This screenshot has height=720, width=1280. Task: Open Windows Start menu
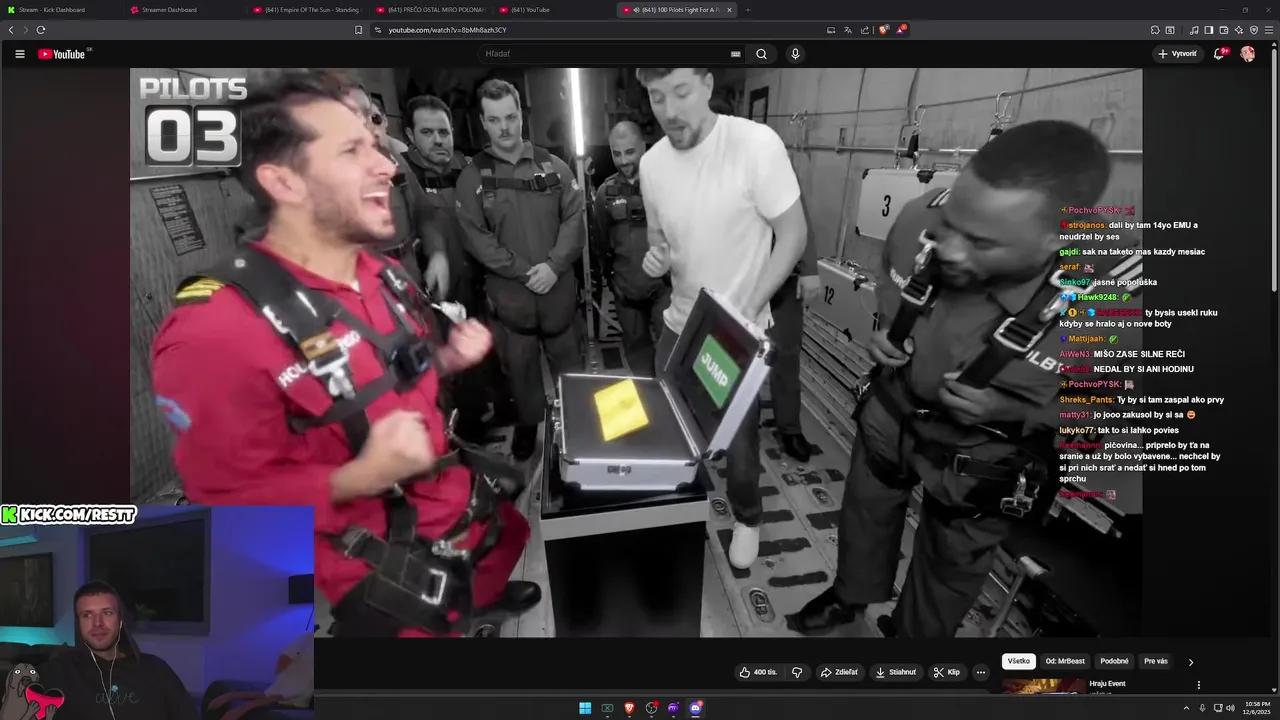(585, 708)
